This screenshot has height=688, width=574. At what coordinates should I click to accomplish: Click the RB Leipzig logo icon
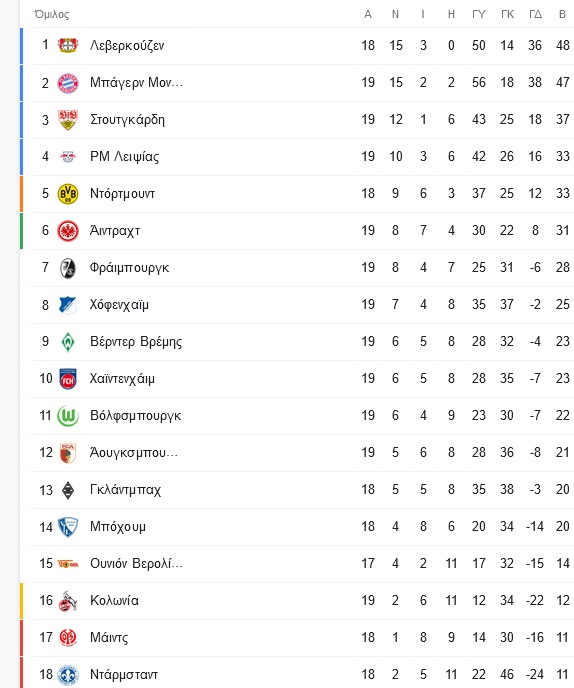[x=68, y=157]
